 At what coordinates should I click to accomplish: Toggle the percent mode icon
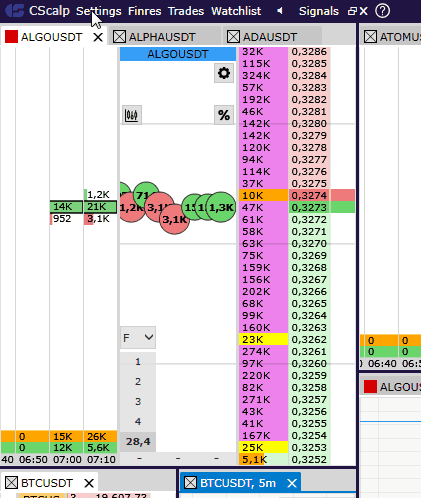pyautogui.click(x=224, y=115)
